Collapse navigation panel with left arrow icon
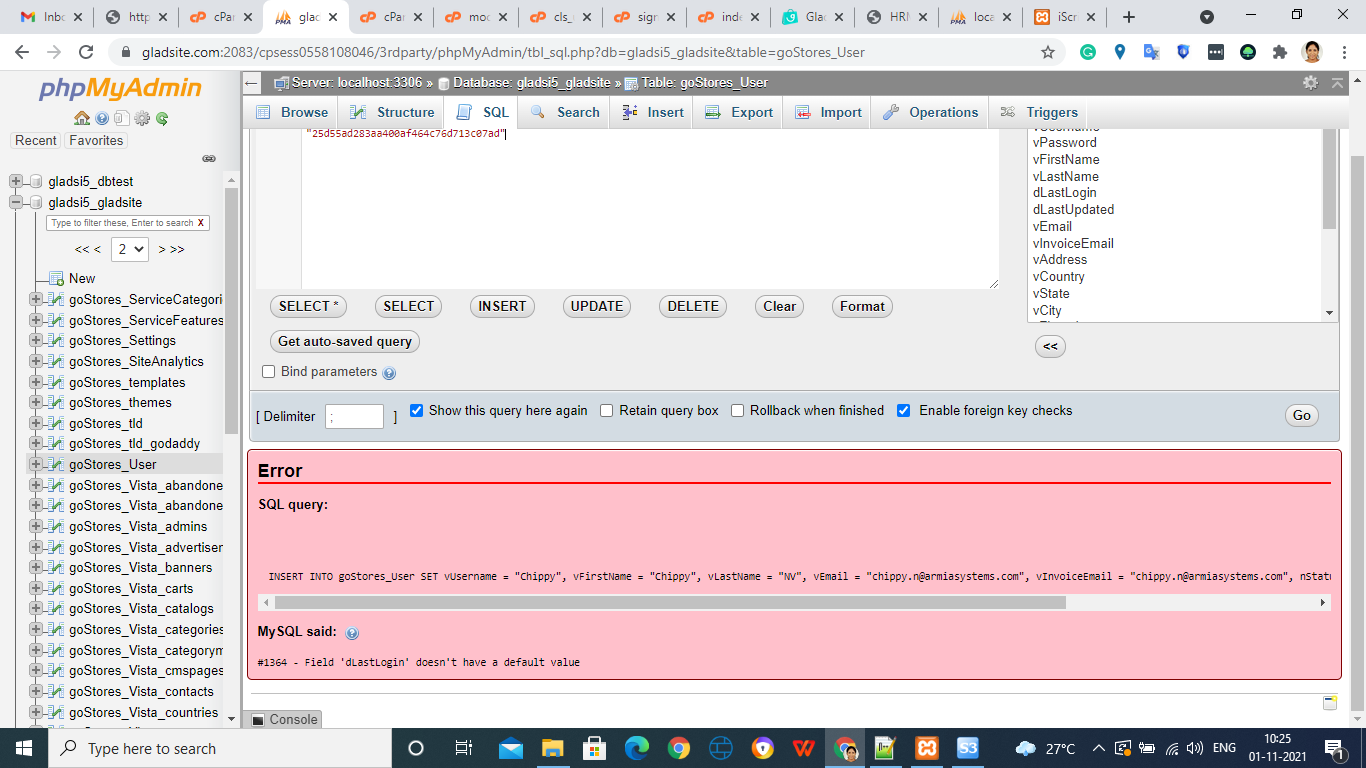 252,83
